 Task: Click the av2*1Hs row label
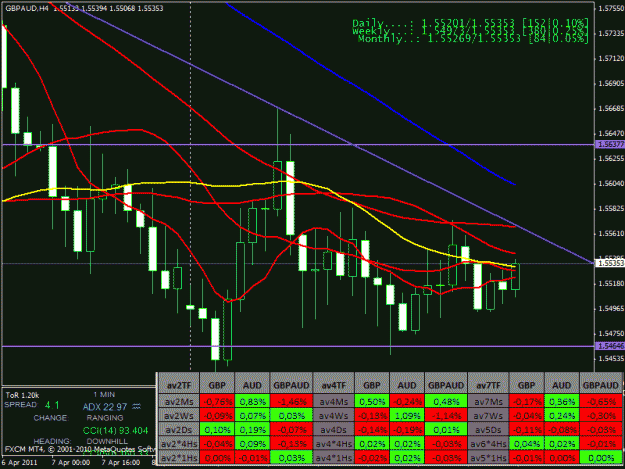(179, 457)
